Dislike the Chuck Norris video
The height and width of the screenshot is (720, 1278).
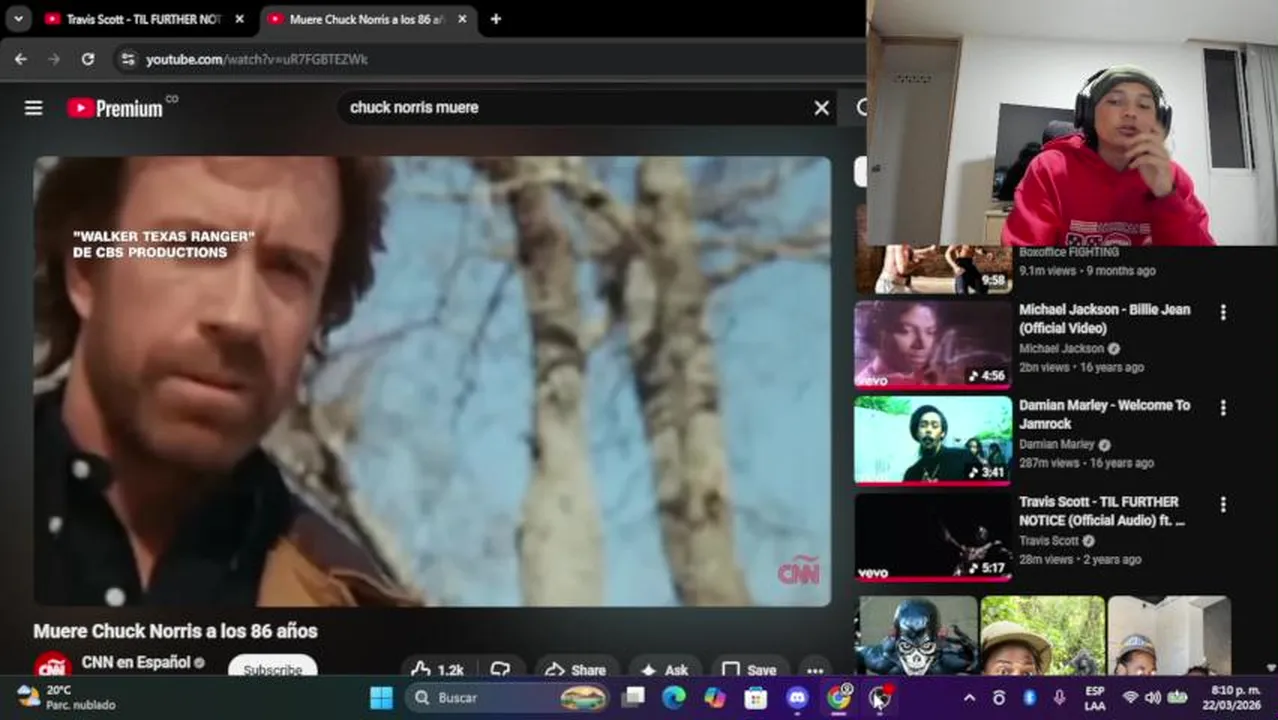(501, 670)
